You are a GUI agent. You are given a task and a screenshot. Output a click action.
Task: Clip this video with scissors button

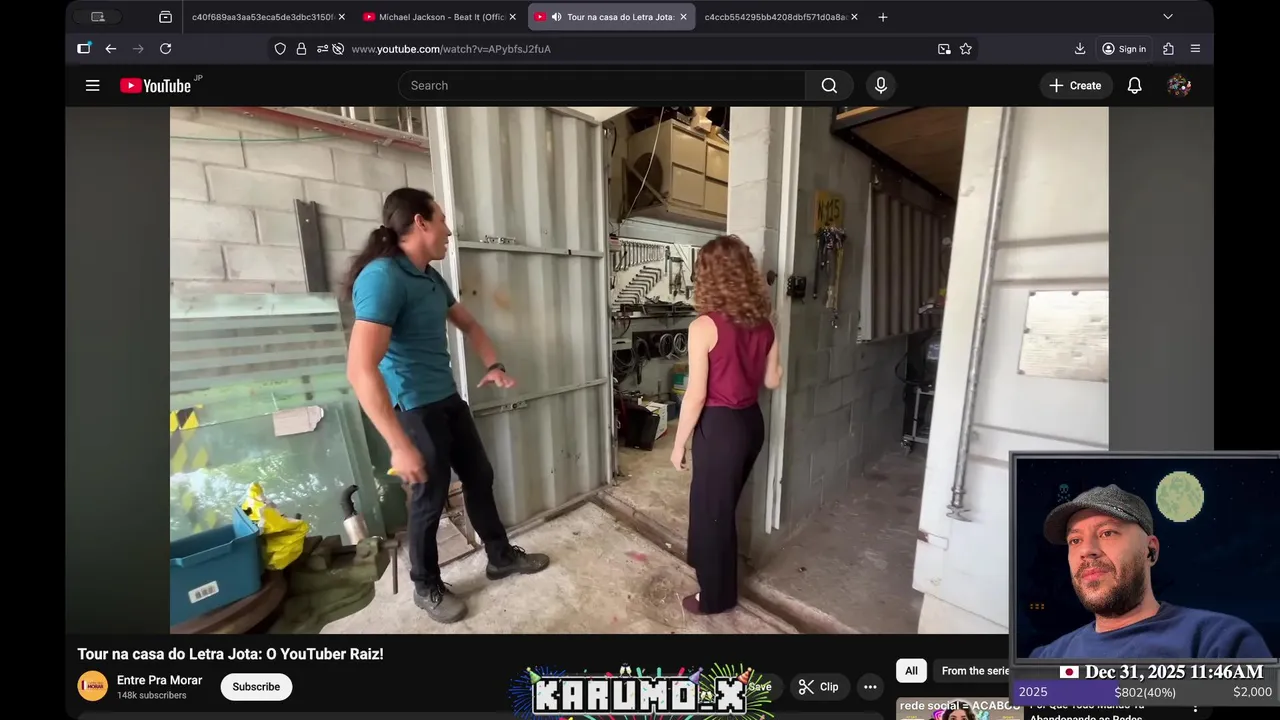click(818, 687)
